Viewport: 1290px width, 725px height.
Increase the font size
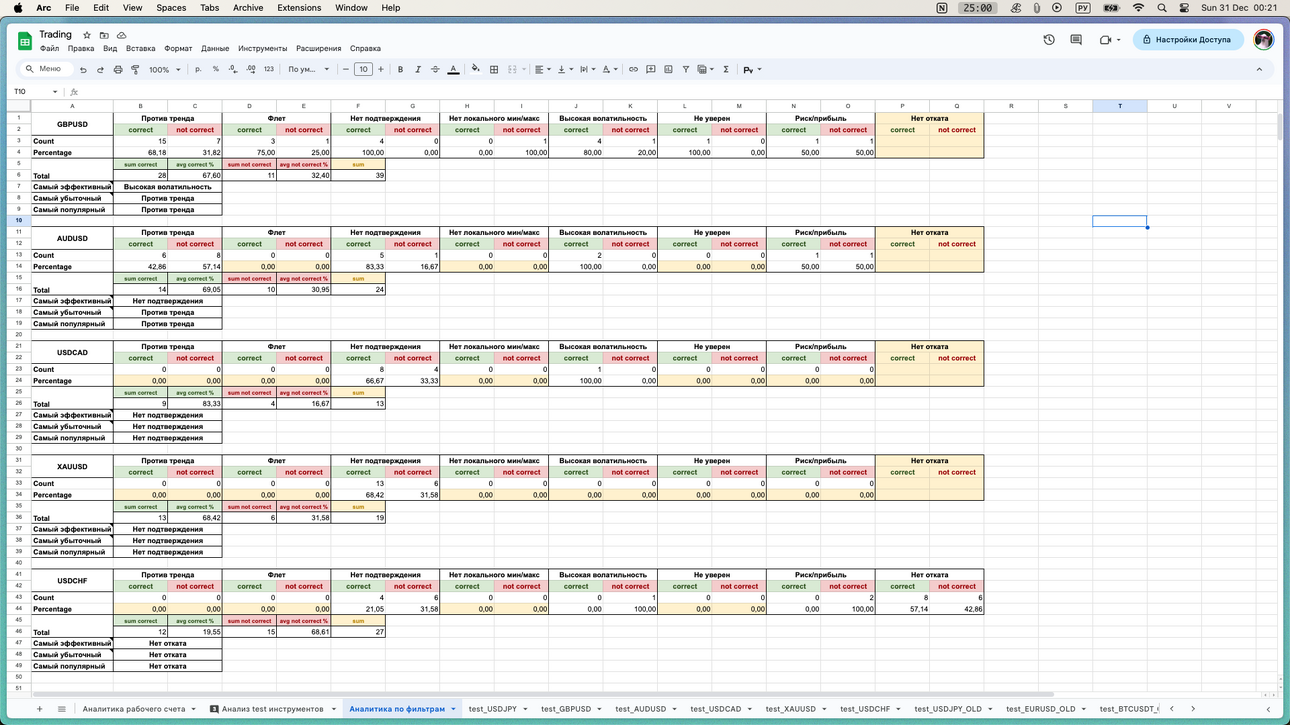381,70
